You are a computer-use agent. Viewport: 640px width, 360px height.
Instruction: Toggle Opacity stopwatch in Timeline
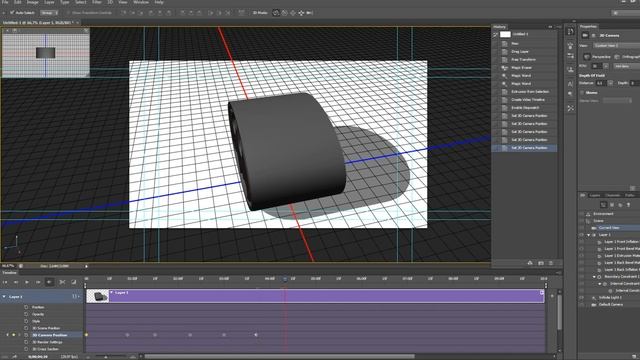click(x=26, y=314)
